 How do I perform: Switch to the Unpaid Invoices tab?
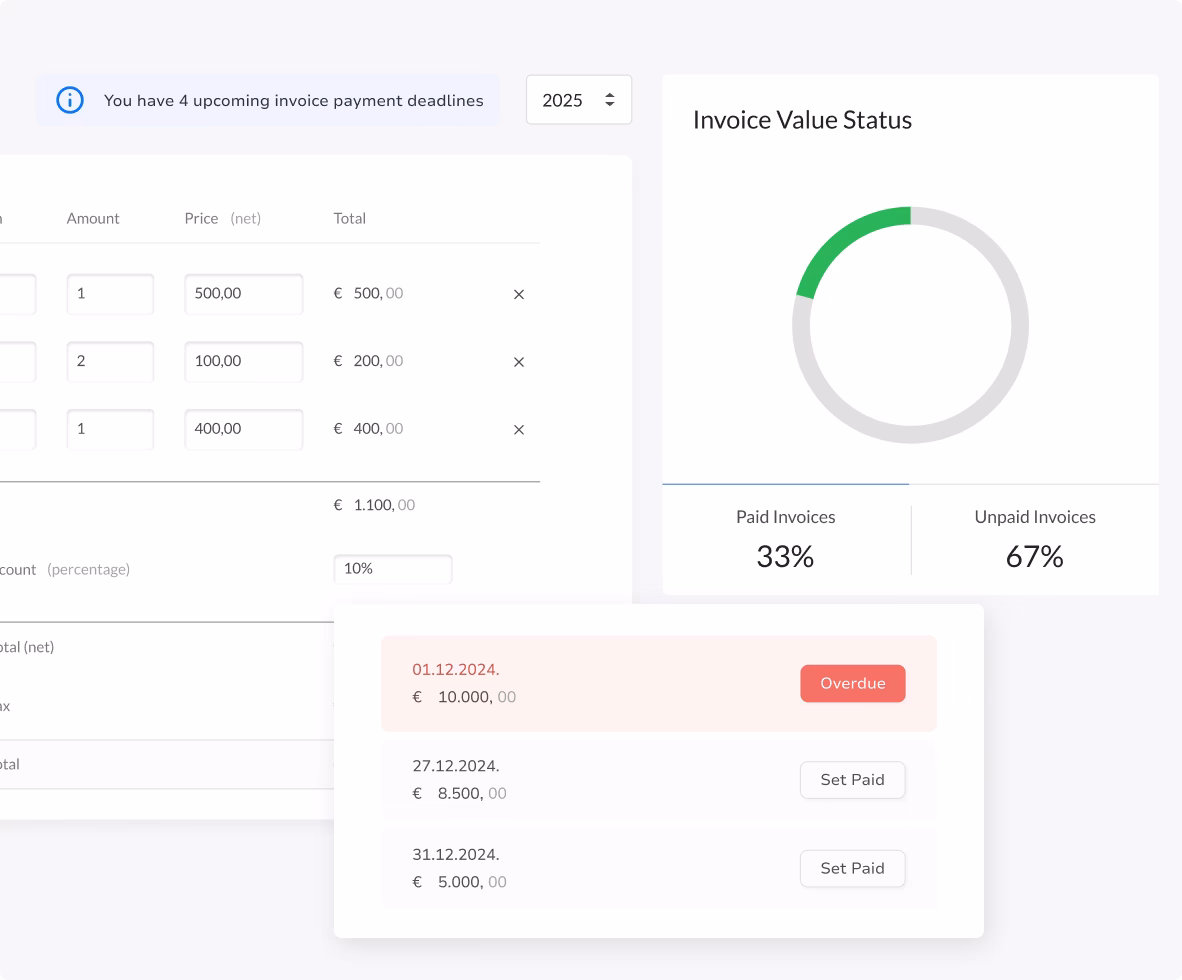point(1035,540)
